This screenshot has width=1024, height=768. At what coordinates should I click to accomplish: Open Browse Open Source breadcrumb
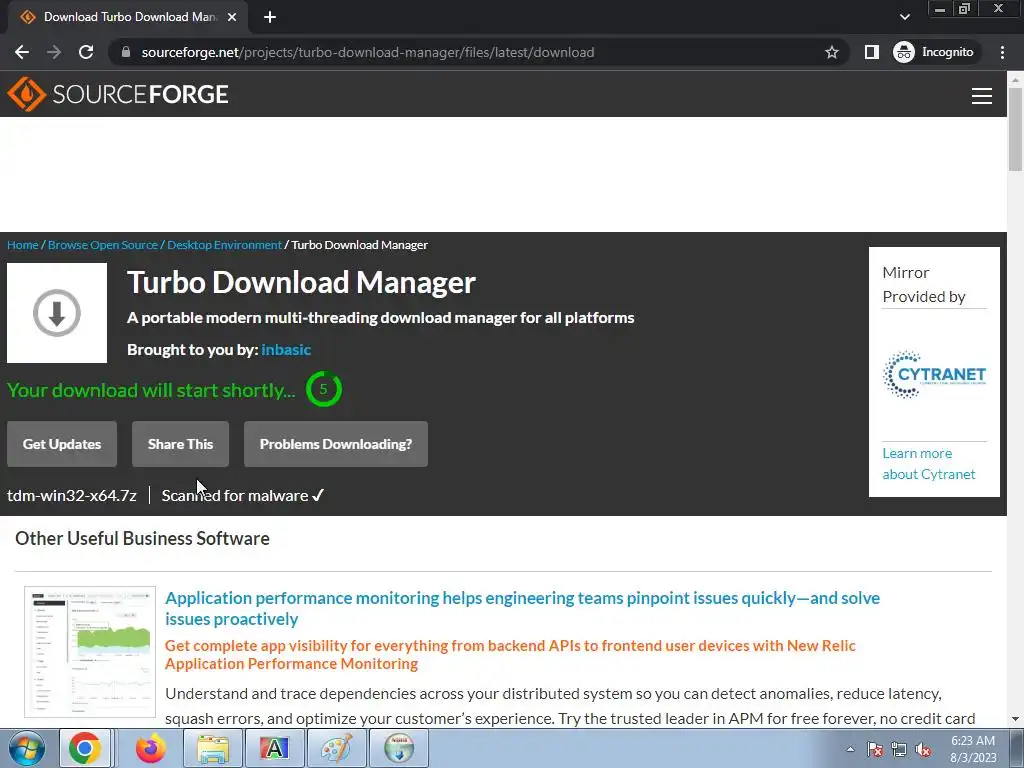(103, 245)
